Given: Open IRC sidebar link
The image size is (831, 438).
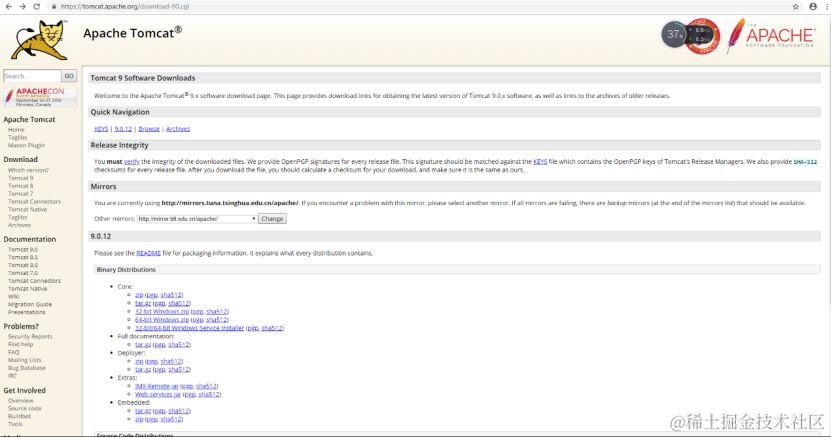Looking at the screenshot, I should (12, 375).
